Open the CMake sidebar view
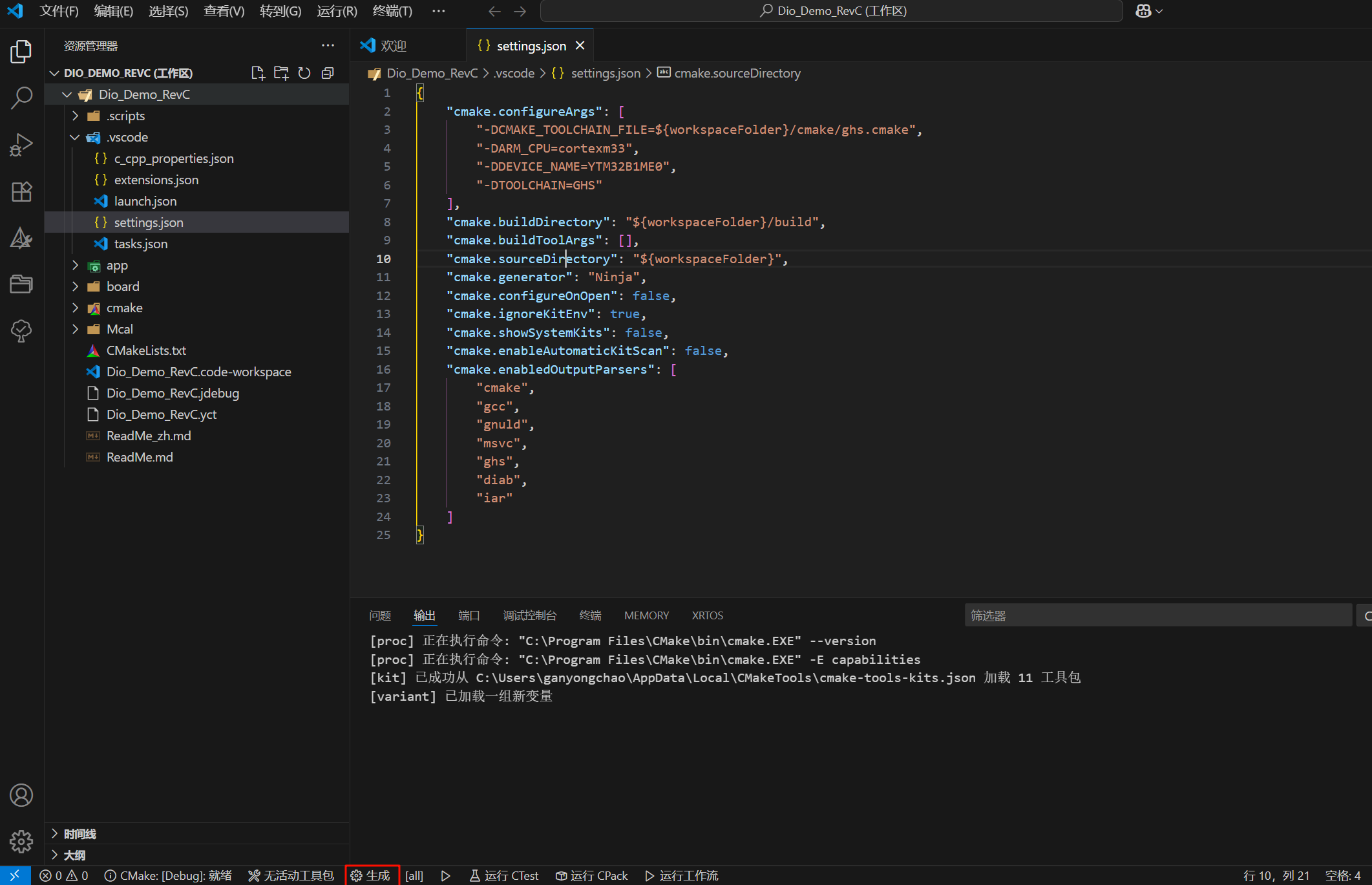 (21, 238)
